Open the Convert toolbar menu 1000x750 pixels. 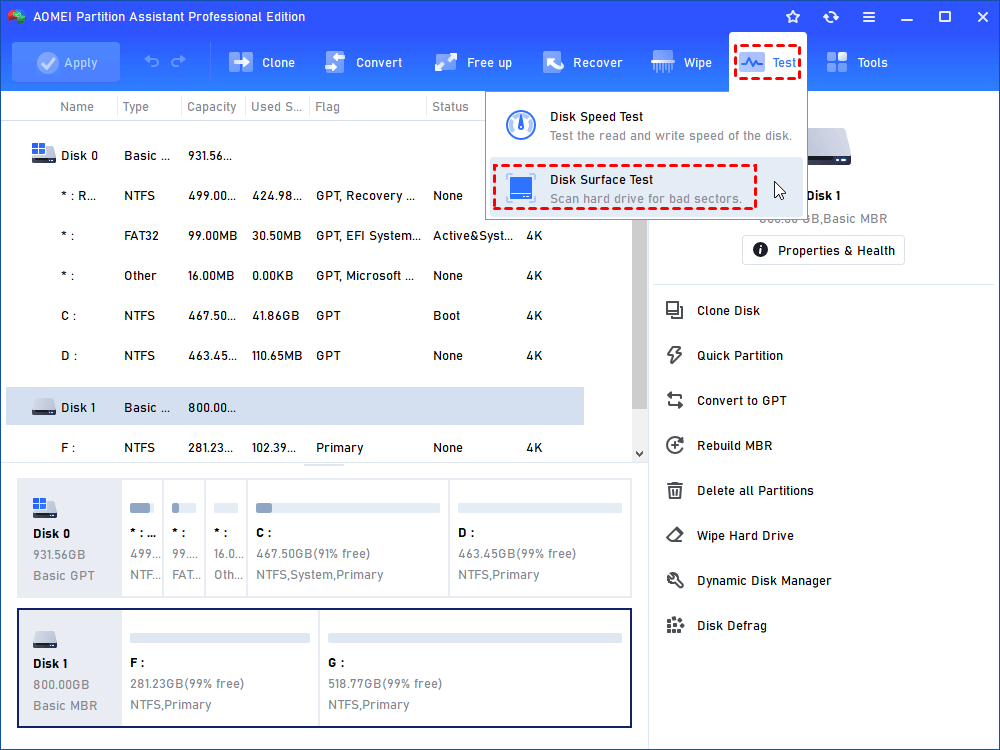[363, 62]
